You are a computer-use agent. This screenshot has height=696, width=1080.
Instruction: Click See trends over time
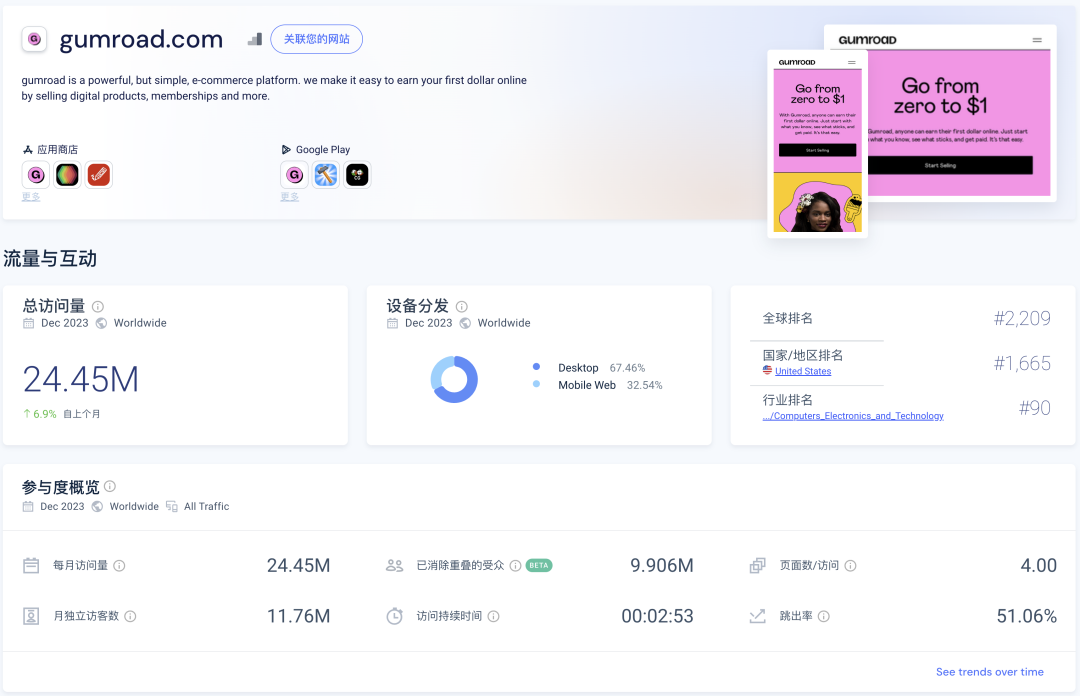(989, 672)
